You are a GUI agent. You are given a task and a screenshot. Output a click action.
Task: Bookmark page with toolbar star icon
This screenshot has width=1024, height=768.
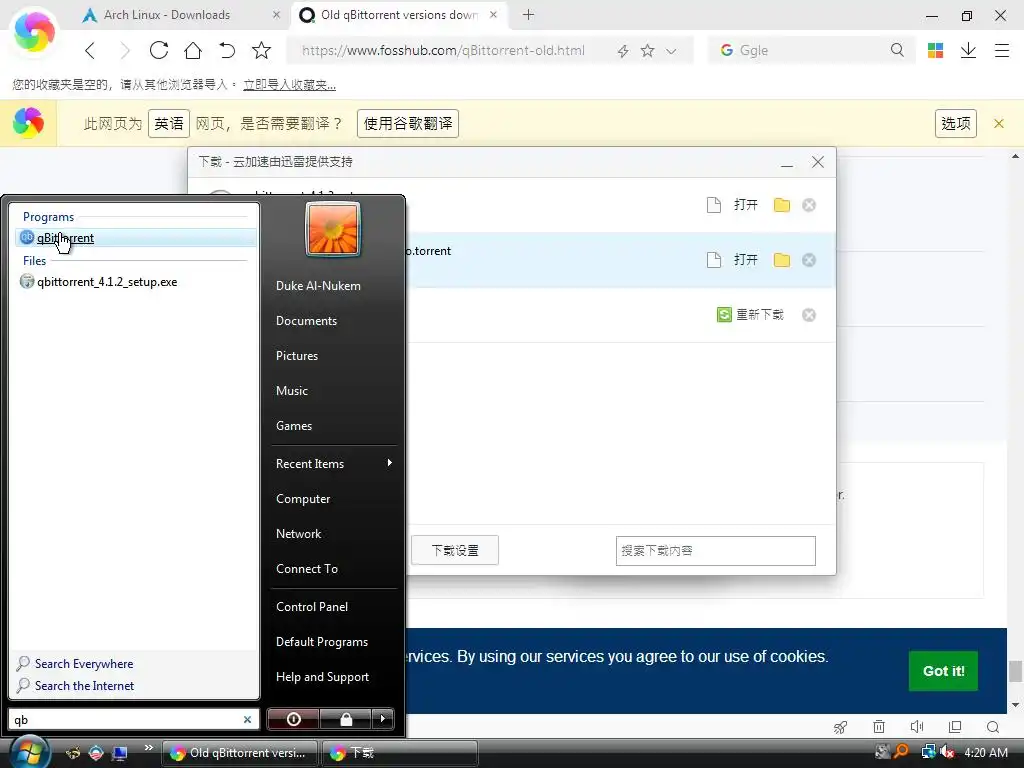(261, 50)
